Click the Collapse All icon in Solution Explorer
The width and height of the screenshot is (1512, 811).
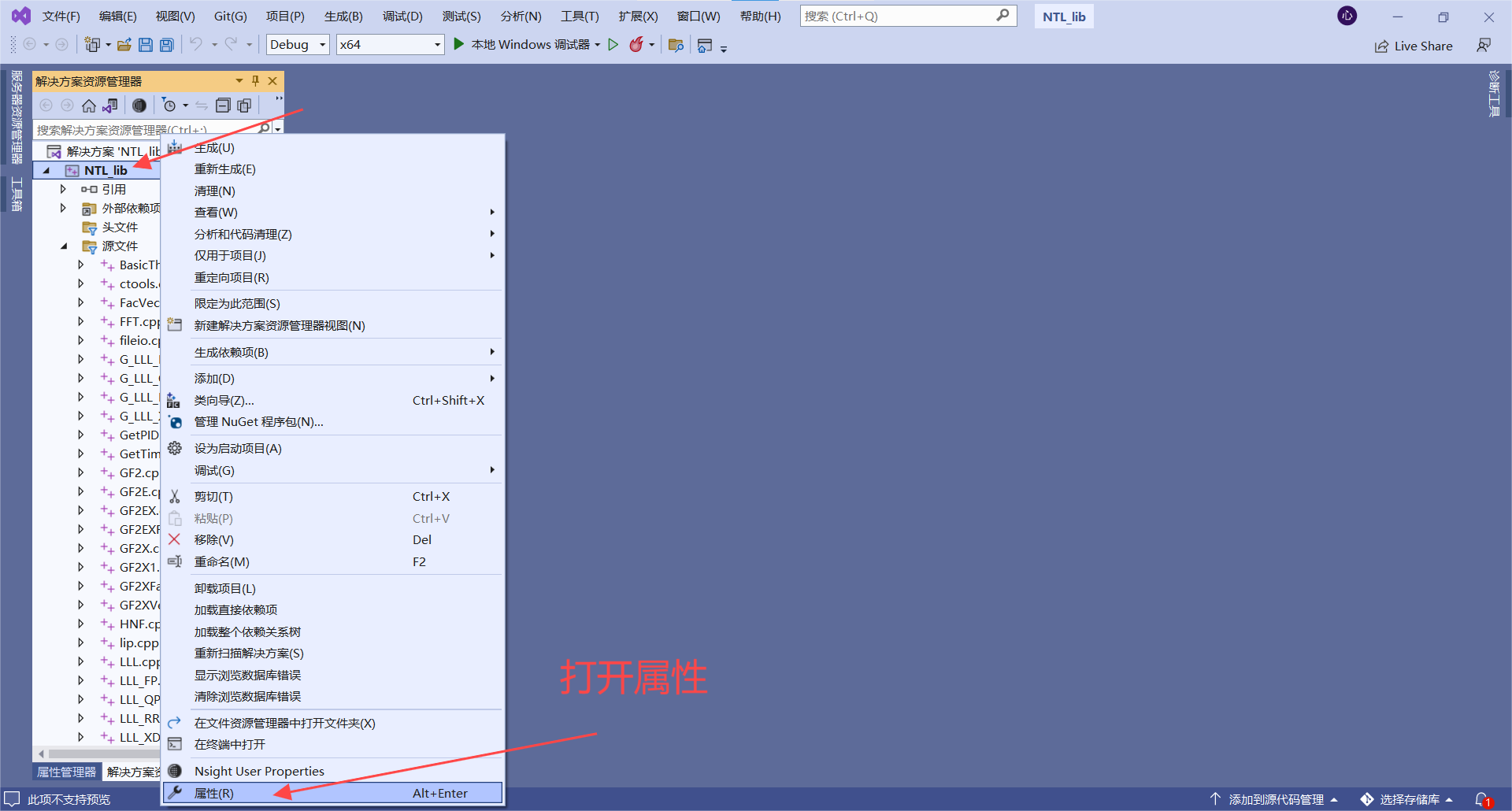223,106
